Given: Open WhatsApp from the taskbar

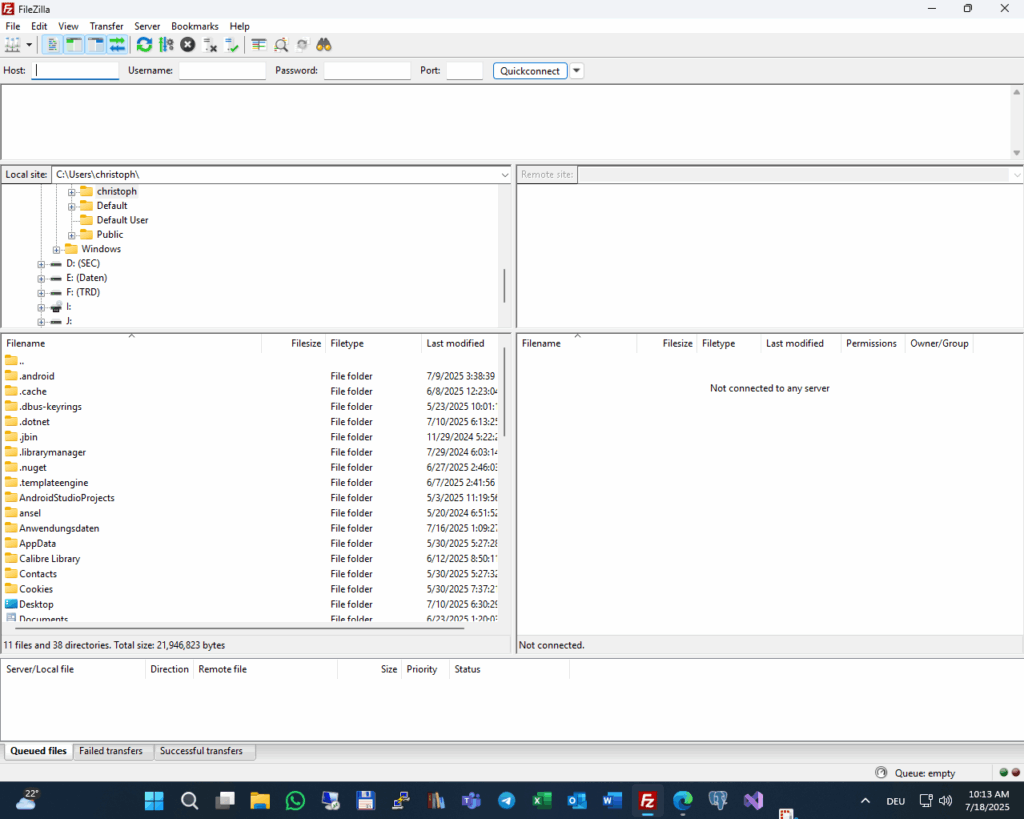Looking at the screenshot, I should pos(295,801).
